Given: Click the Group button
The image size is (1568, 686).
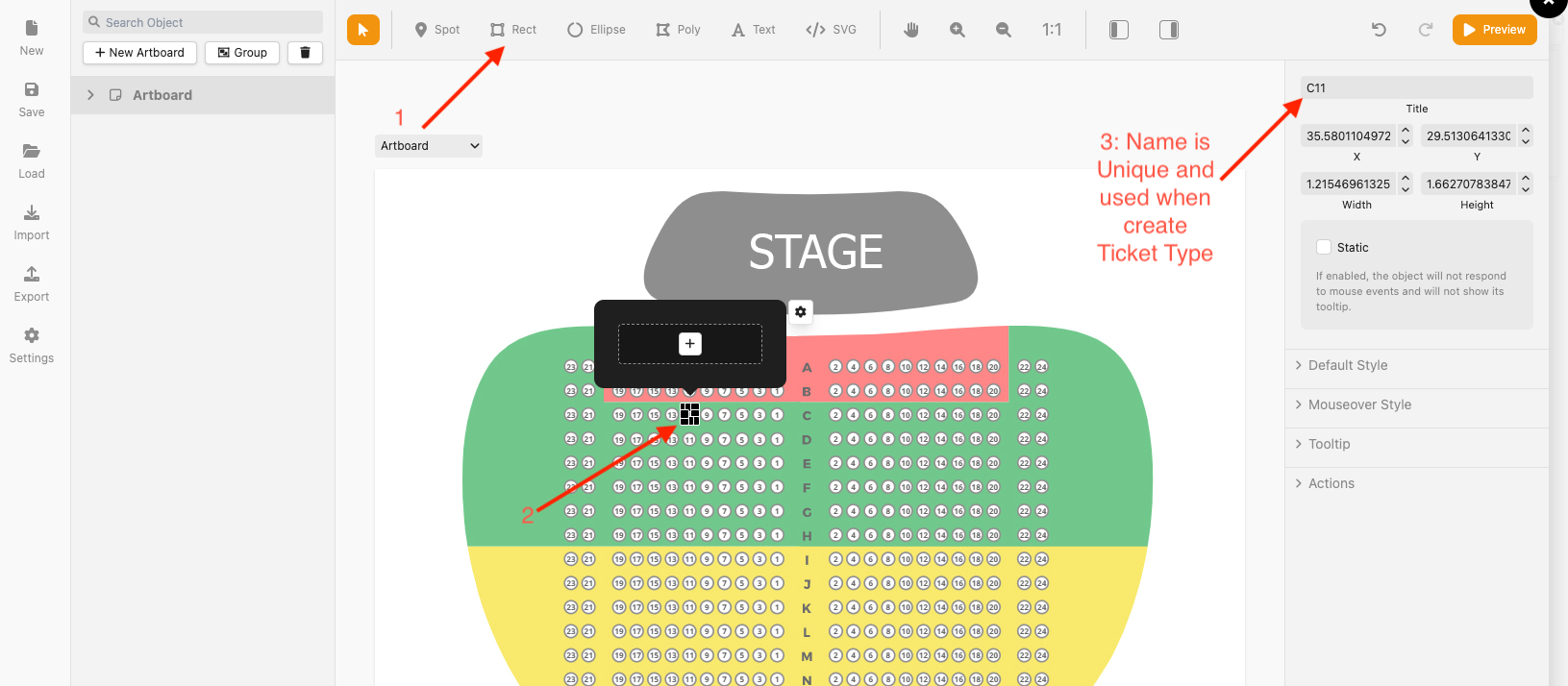Looking at the screenshot, I should [242, 53].
